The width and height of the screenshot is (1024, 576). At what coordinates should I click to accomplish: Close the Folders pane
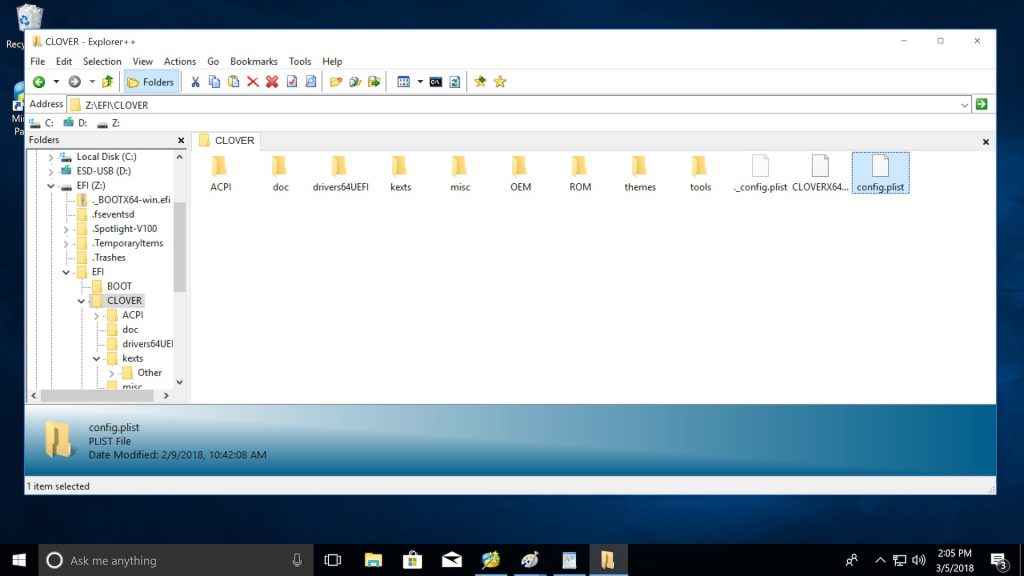[181, 140]
